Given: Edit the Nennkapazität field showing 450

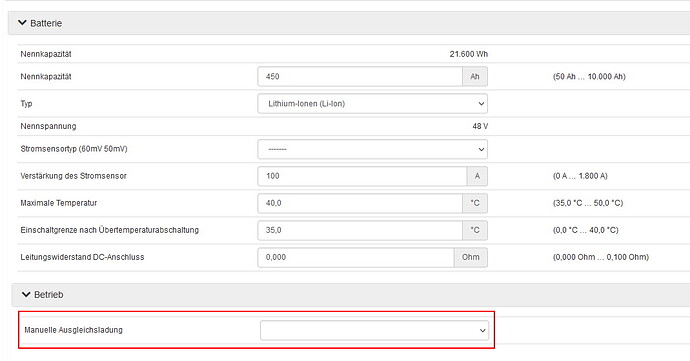Looking at the screenshot, I should [360, 77].
